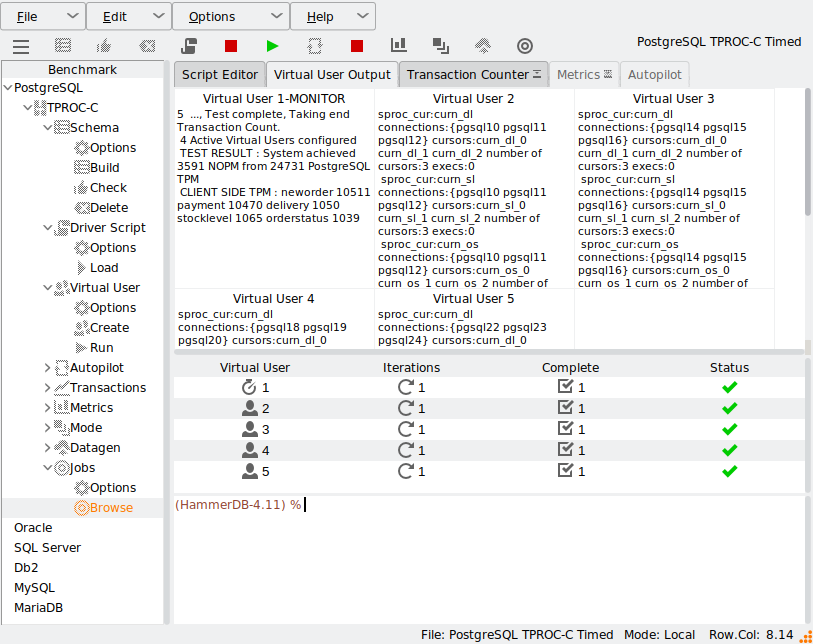Click the complete checkbox for virtual user 2
Viewport: 813px width, 644px height.
pos(565,408)
